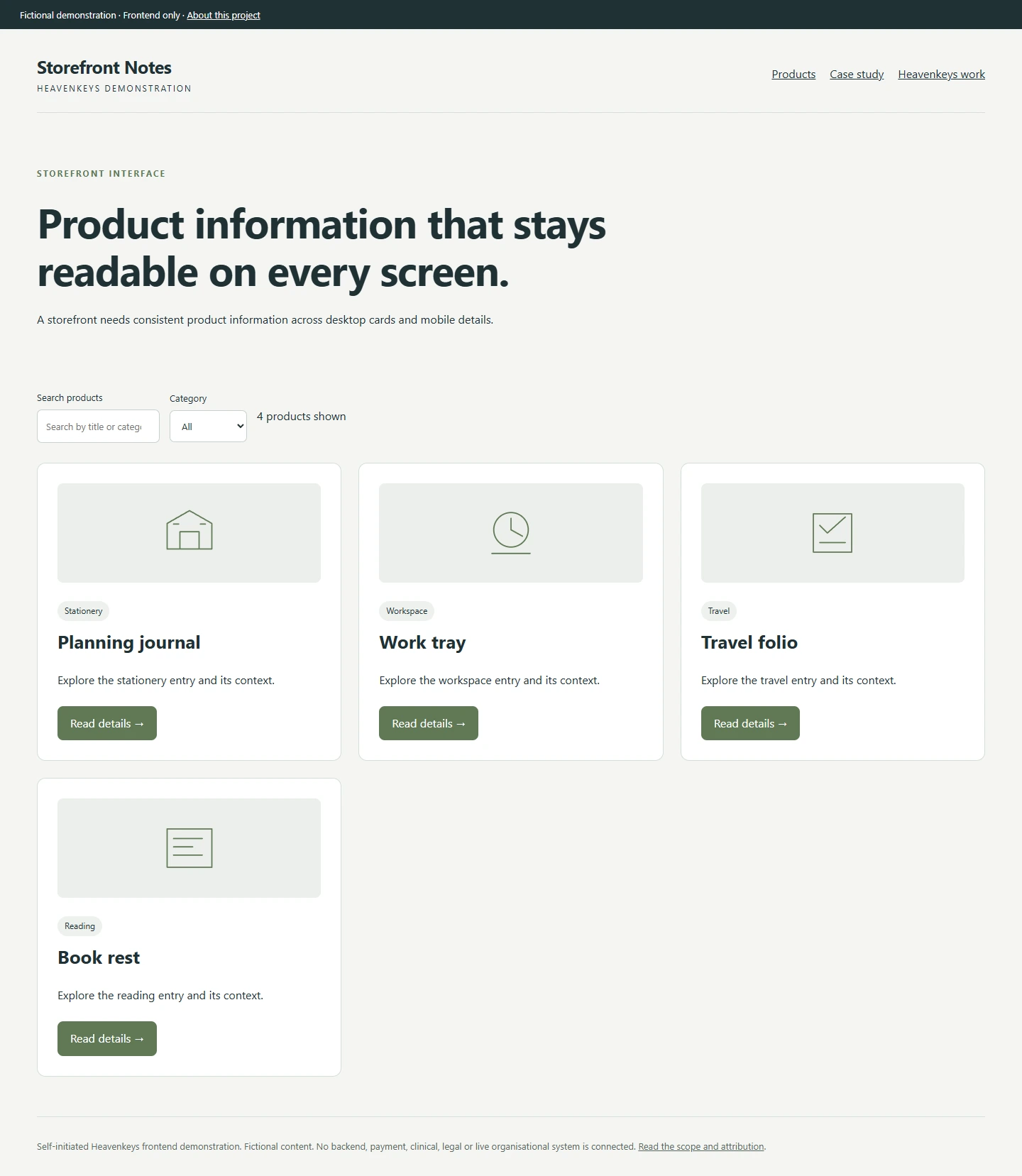1022x1176 pixels.
Task: Click "Explore the workspace entry and its context."
Action: [x=489, y=681]
